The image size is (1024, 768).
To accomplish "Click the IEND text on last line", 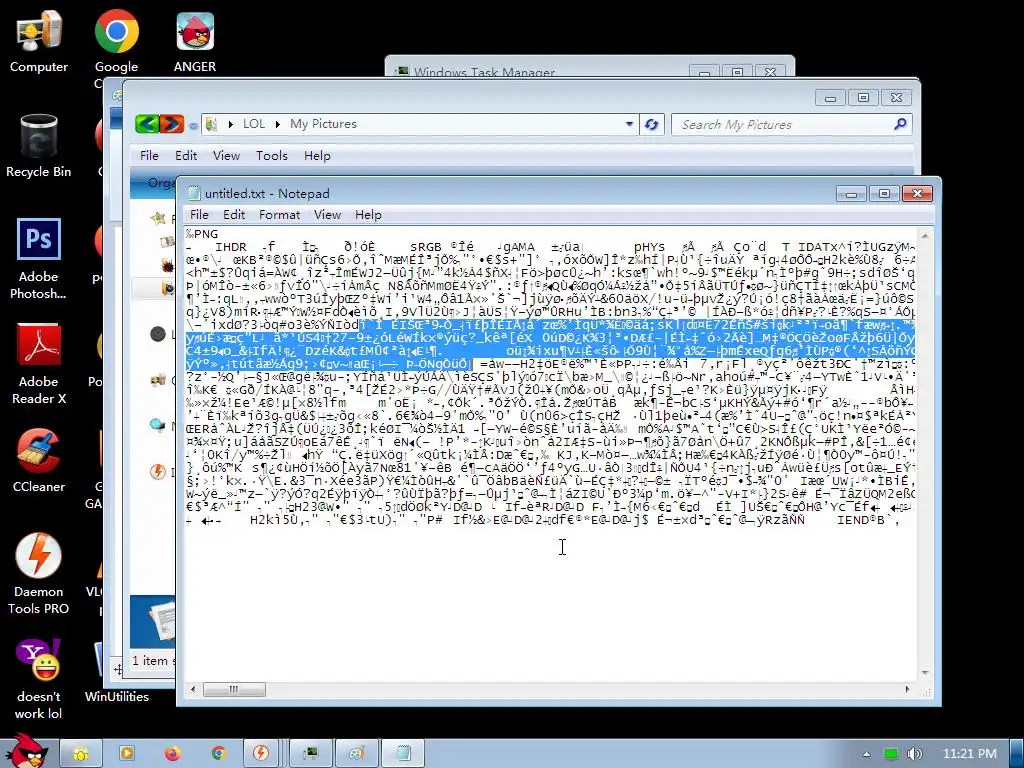I will tap(854, 520).
